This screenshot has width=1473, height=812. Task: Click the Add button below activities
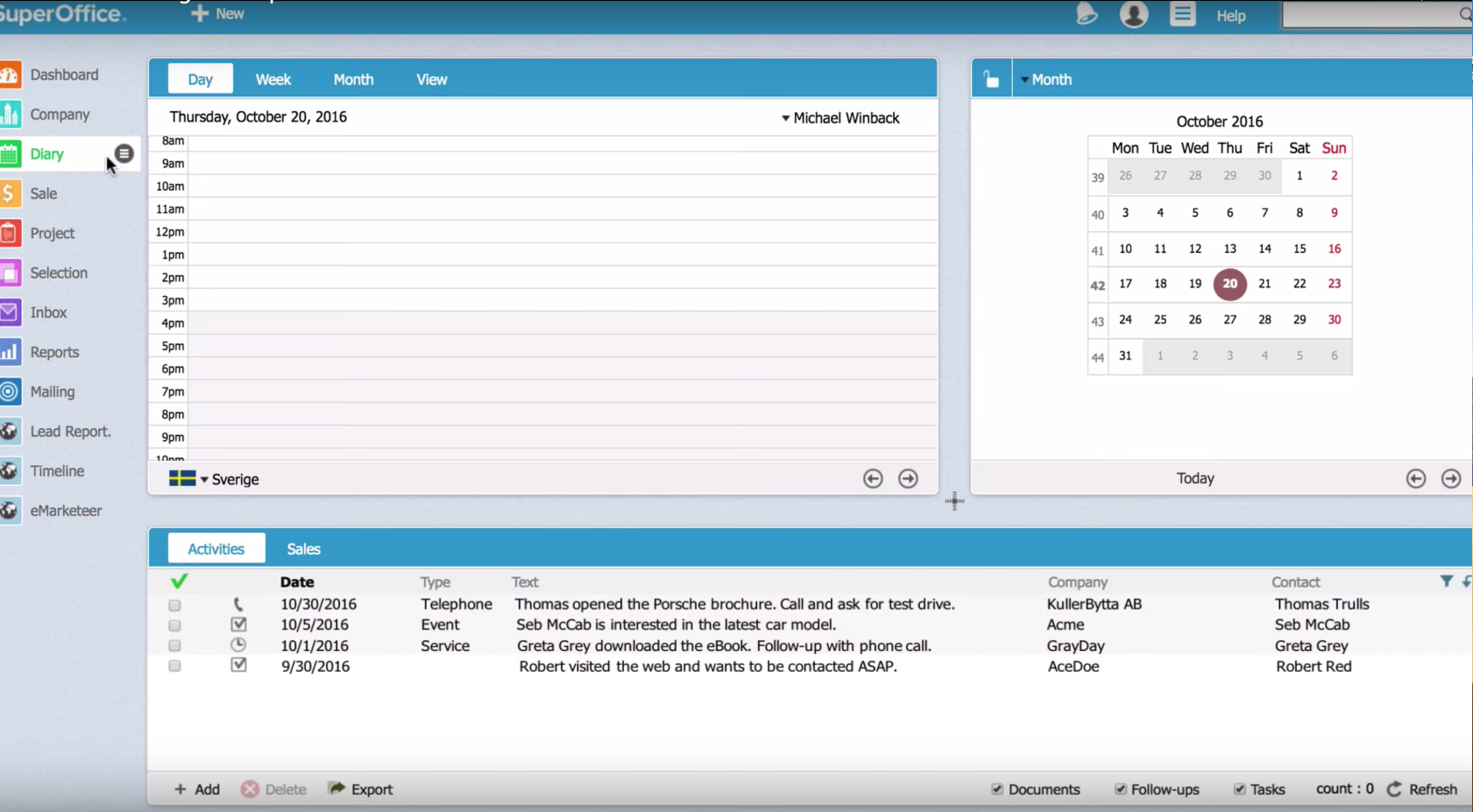coord(197,789)
